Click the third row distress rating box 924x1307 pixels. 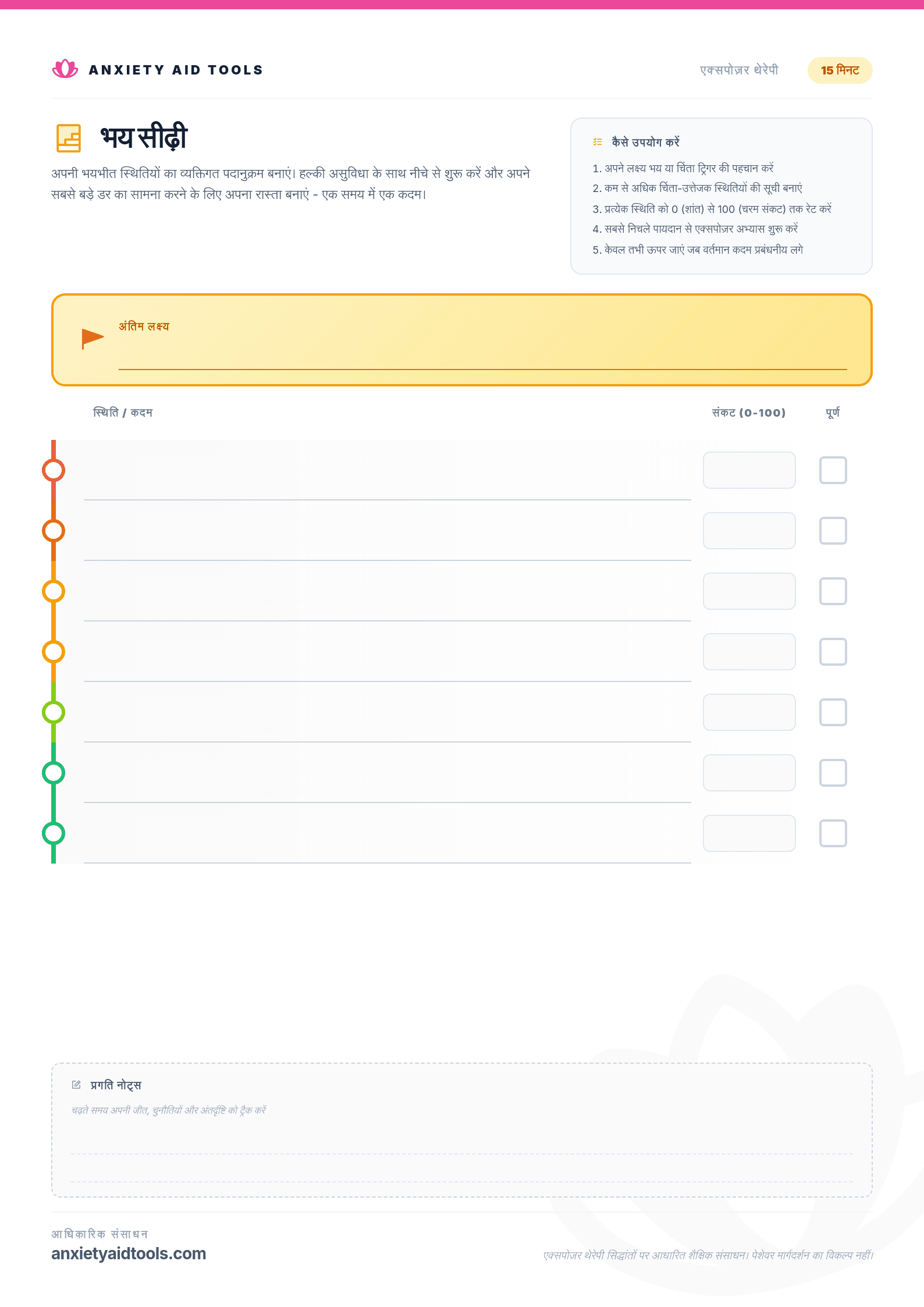coord(749,591)
